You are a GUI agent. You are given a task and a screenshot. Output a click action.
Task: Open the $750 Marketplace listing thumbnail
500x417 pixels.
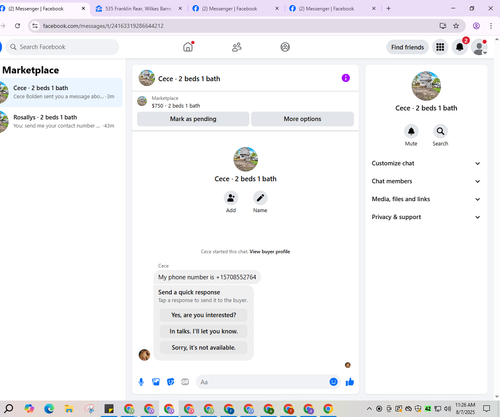tap(142, 101)
